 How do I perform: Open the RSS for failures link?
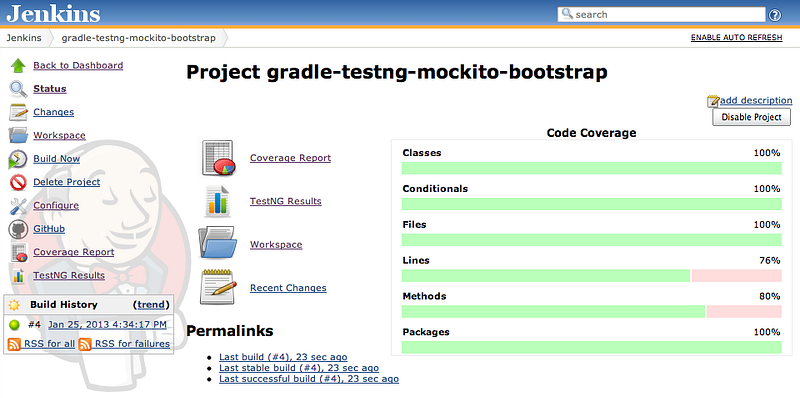coord(132,344)
